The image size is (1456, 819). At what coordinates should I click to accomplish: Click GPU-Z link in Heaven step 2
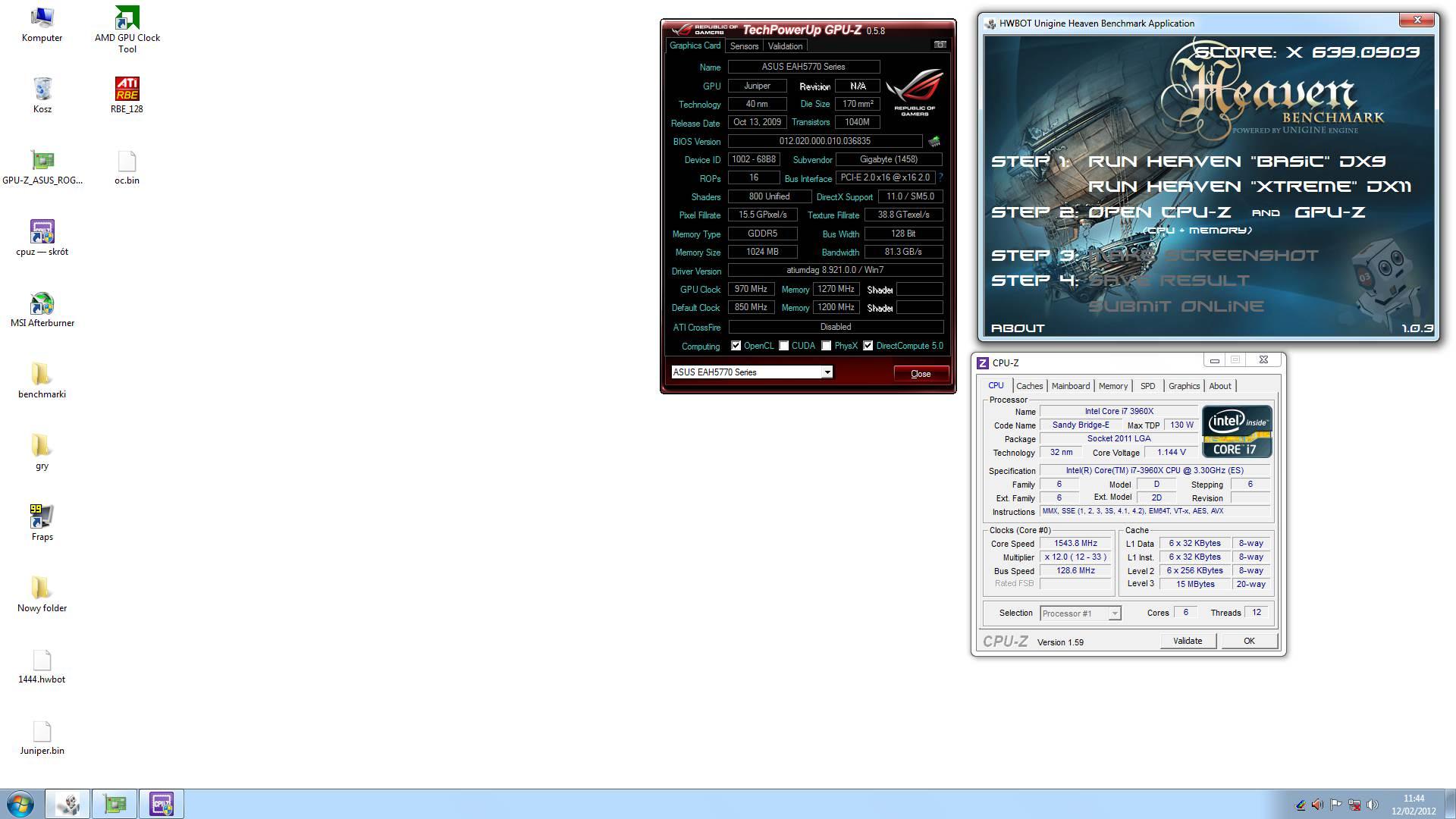pos(1330,212)
